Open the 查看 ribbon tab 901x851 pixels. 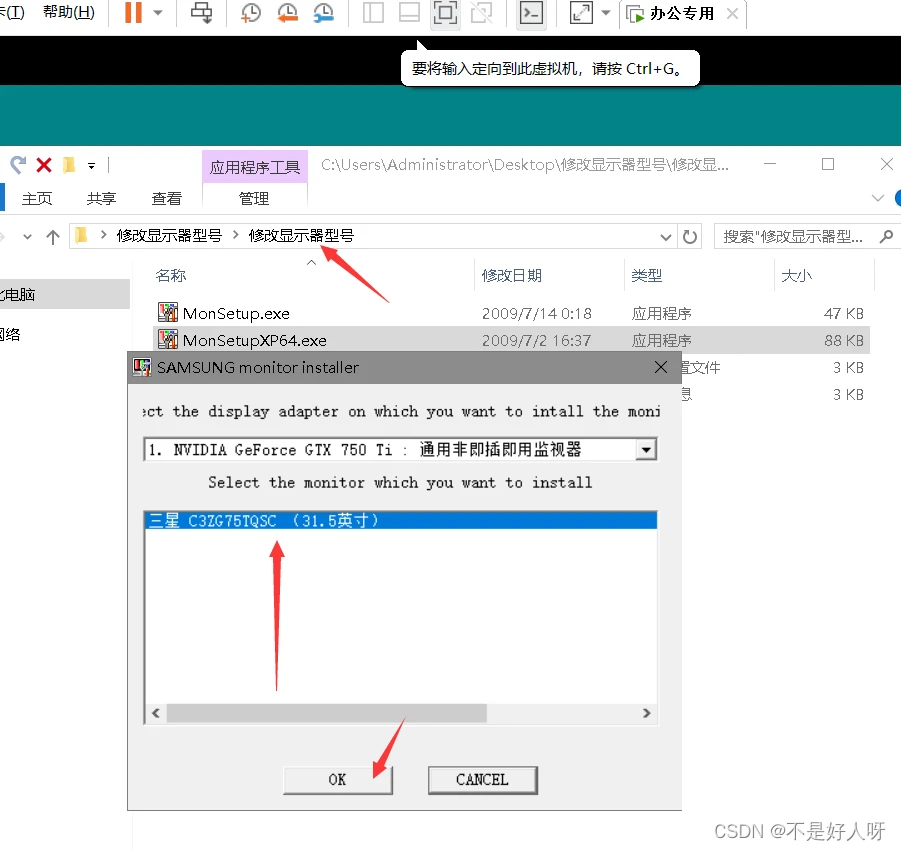167,198
